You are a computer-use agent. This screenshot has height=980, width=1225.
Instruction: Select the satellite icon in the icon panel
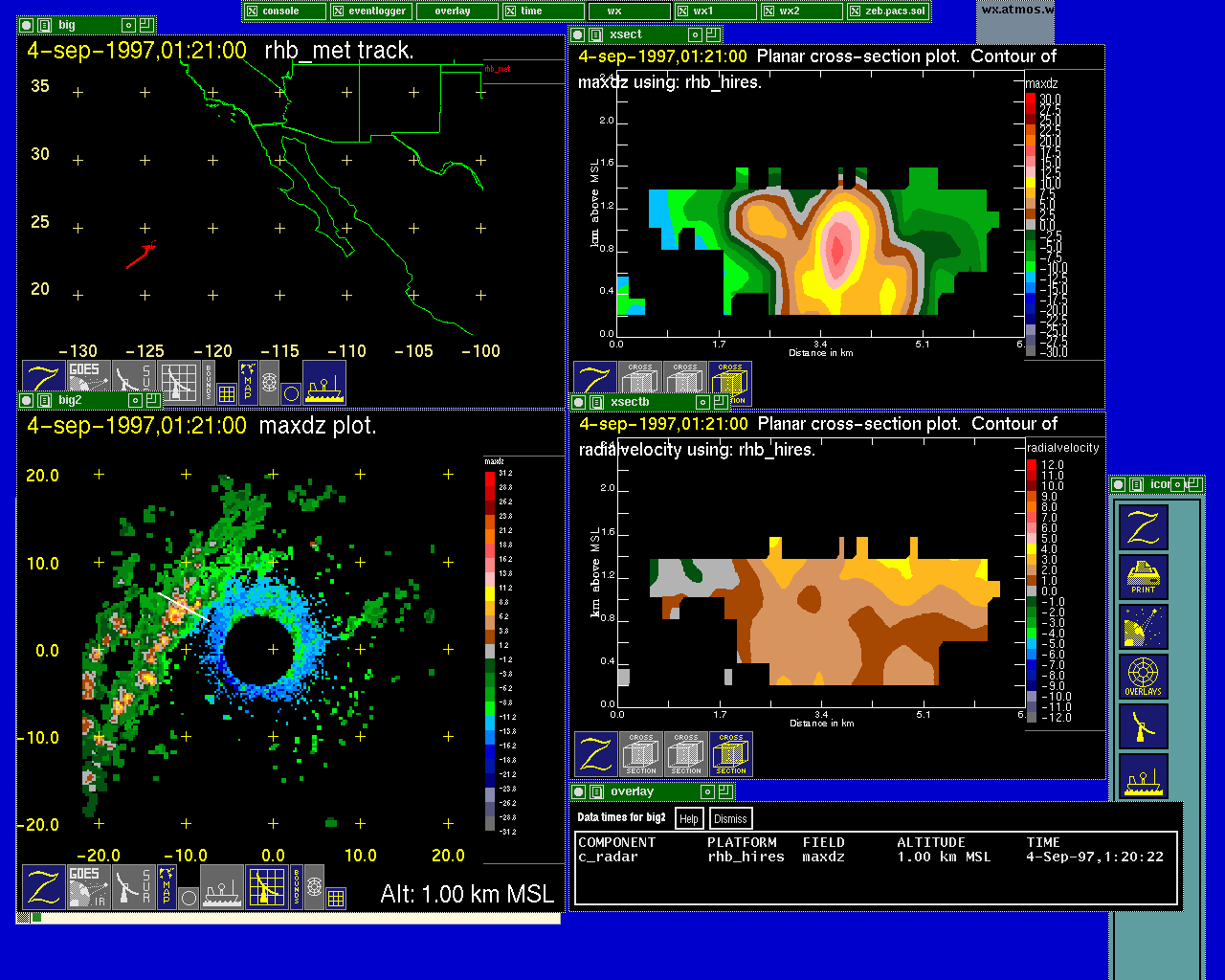[1143, 627]
